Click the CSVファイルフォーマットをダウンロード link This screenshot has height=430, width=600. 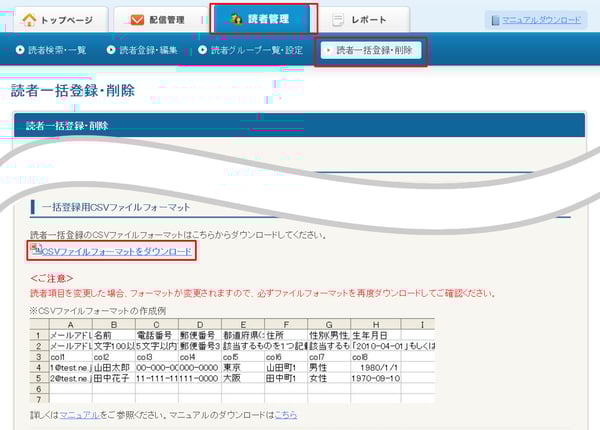click(x=116, y=251)
